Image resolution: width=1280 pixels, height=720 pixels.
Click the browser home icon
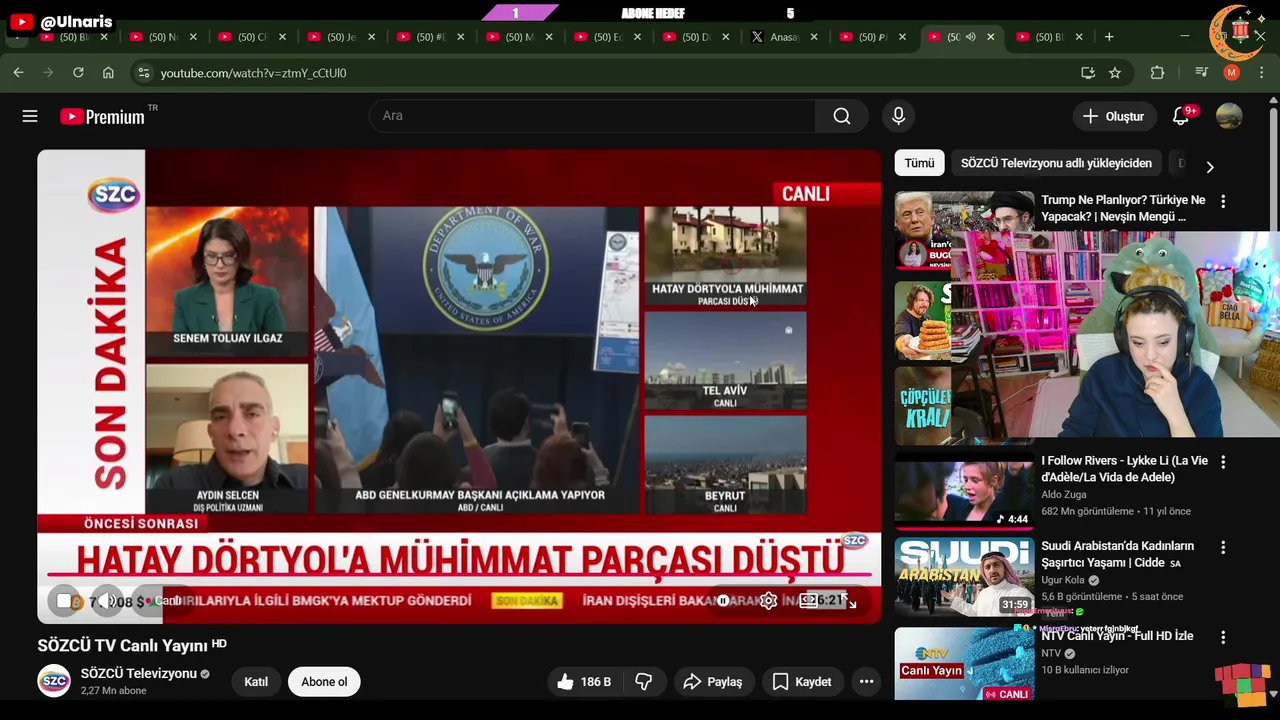pos(108,73)
